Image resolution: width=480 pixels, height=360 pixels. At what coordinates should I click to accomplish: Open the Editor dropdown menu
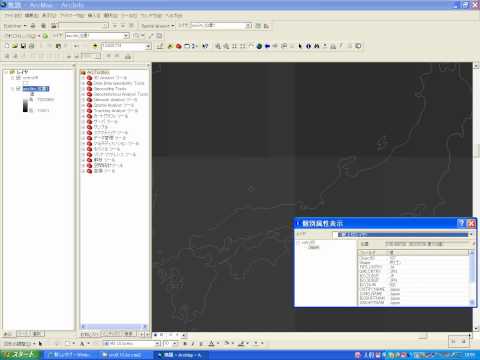[15, 26]
